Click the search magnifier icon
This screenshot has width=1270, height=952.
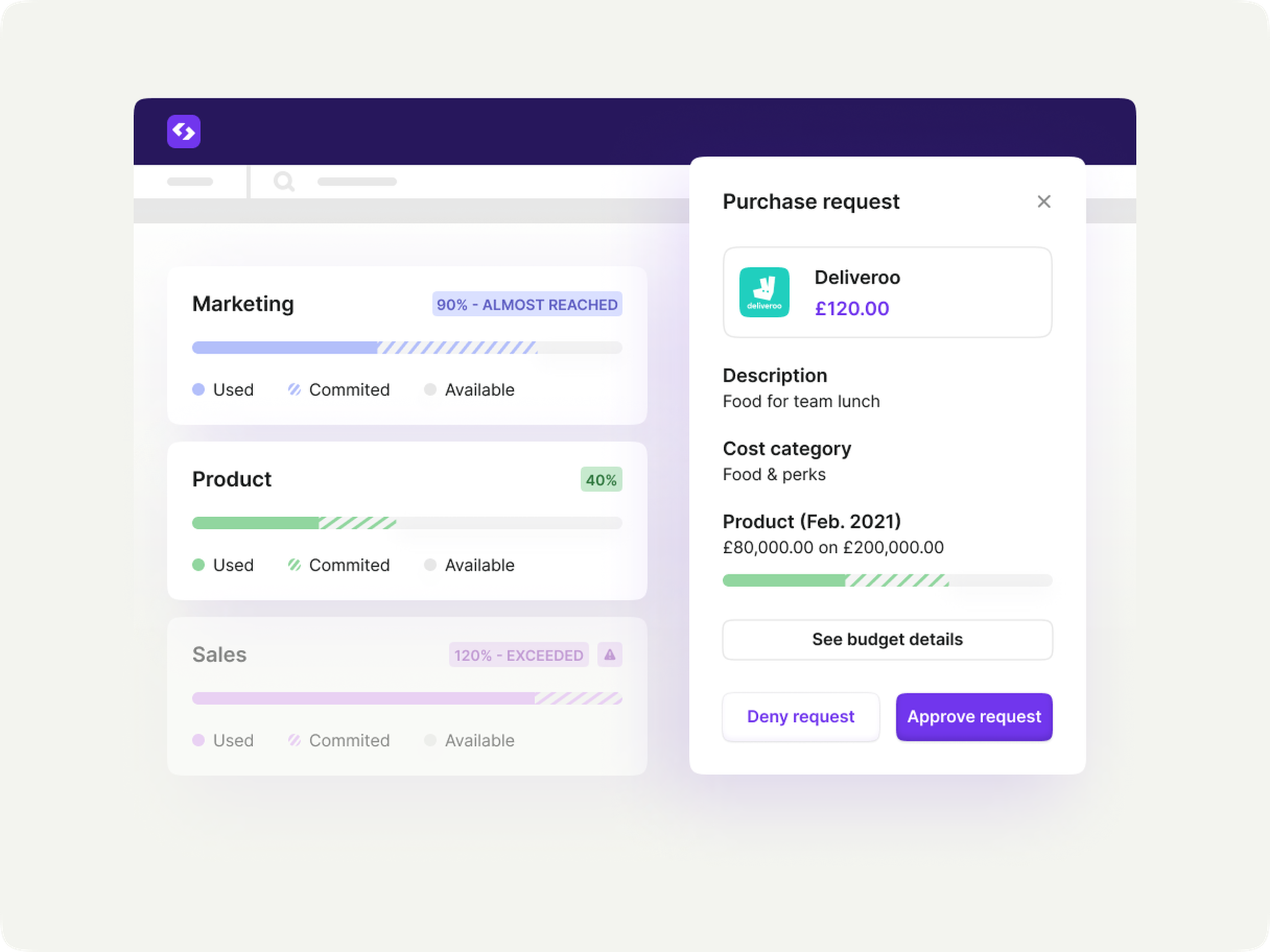pos(284,181)
